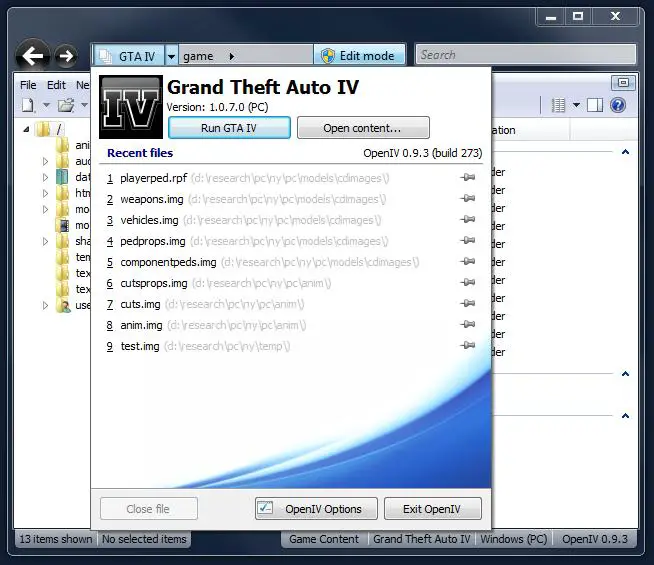Expand the htm folder tree node
654x565 pixels.
pos(45,193)
